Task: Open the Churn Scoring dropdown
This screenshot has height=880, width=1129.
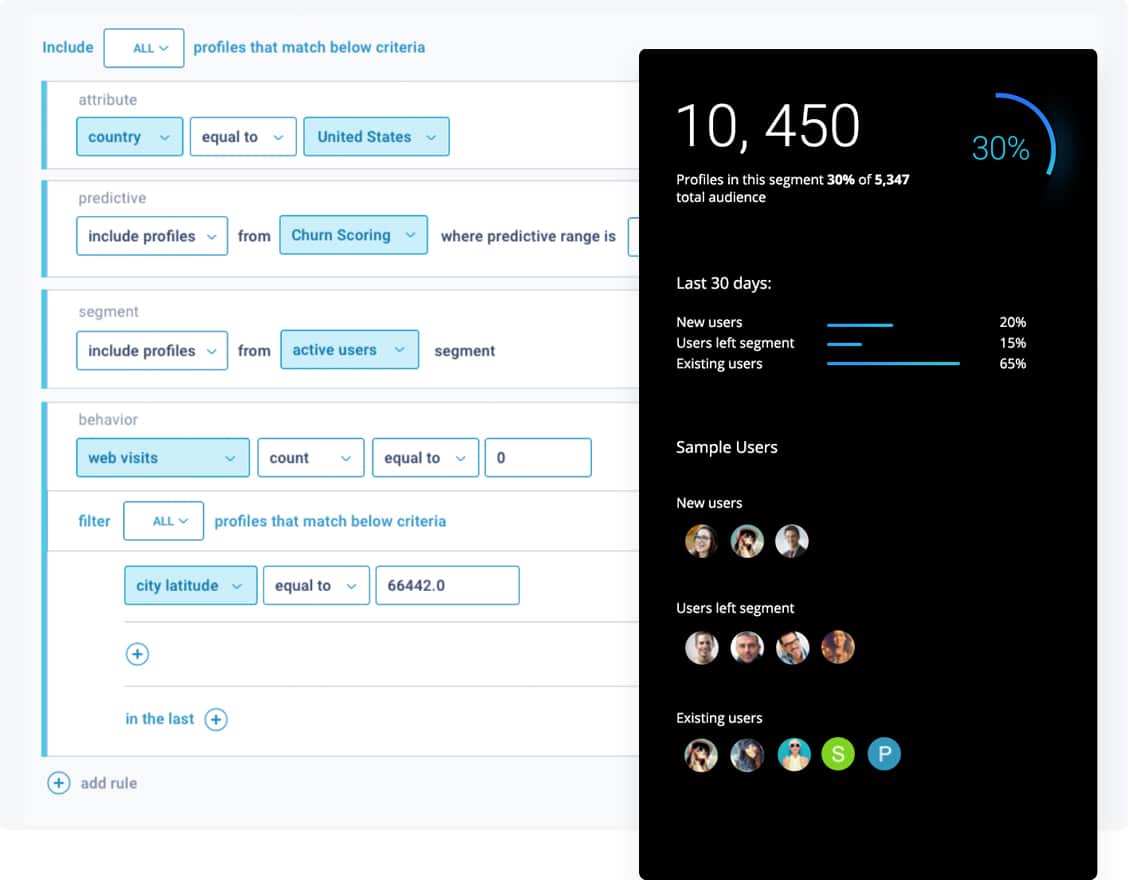Action: pyautogui.click(x=354, y=235)
